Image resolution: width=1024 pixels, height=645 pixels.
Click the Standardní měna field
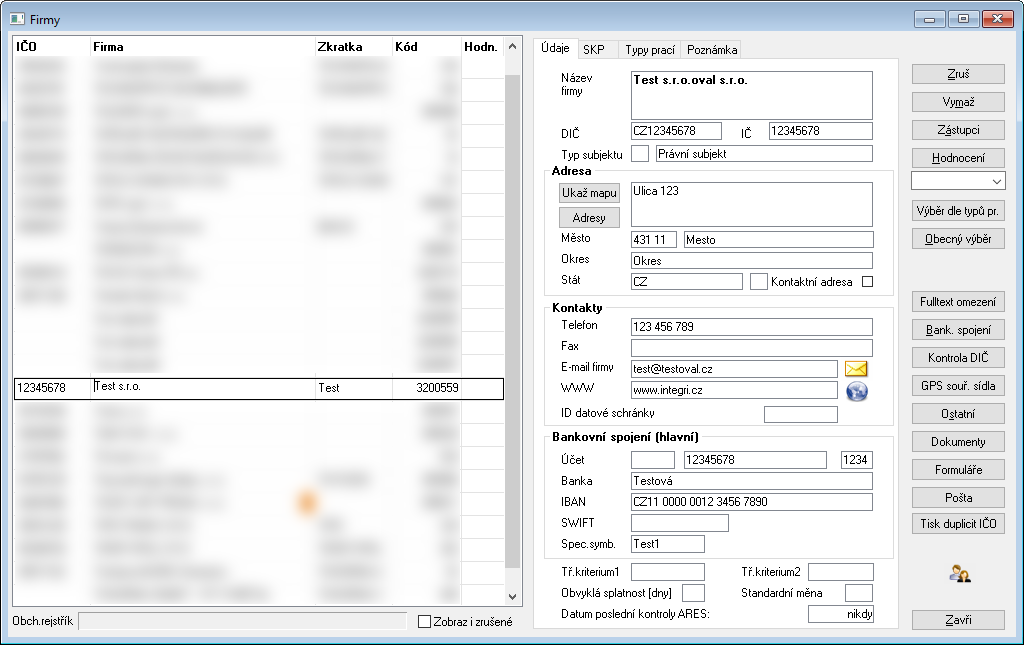(859, 593)
